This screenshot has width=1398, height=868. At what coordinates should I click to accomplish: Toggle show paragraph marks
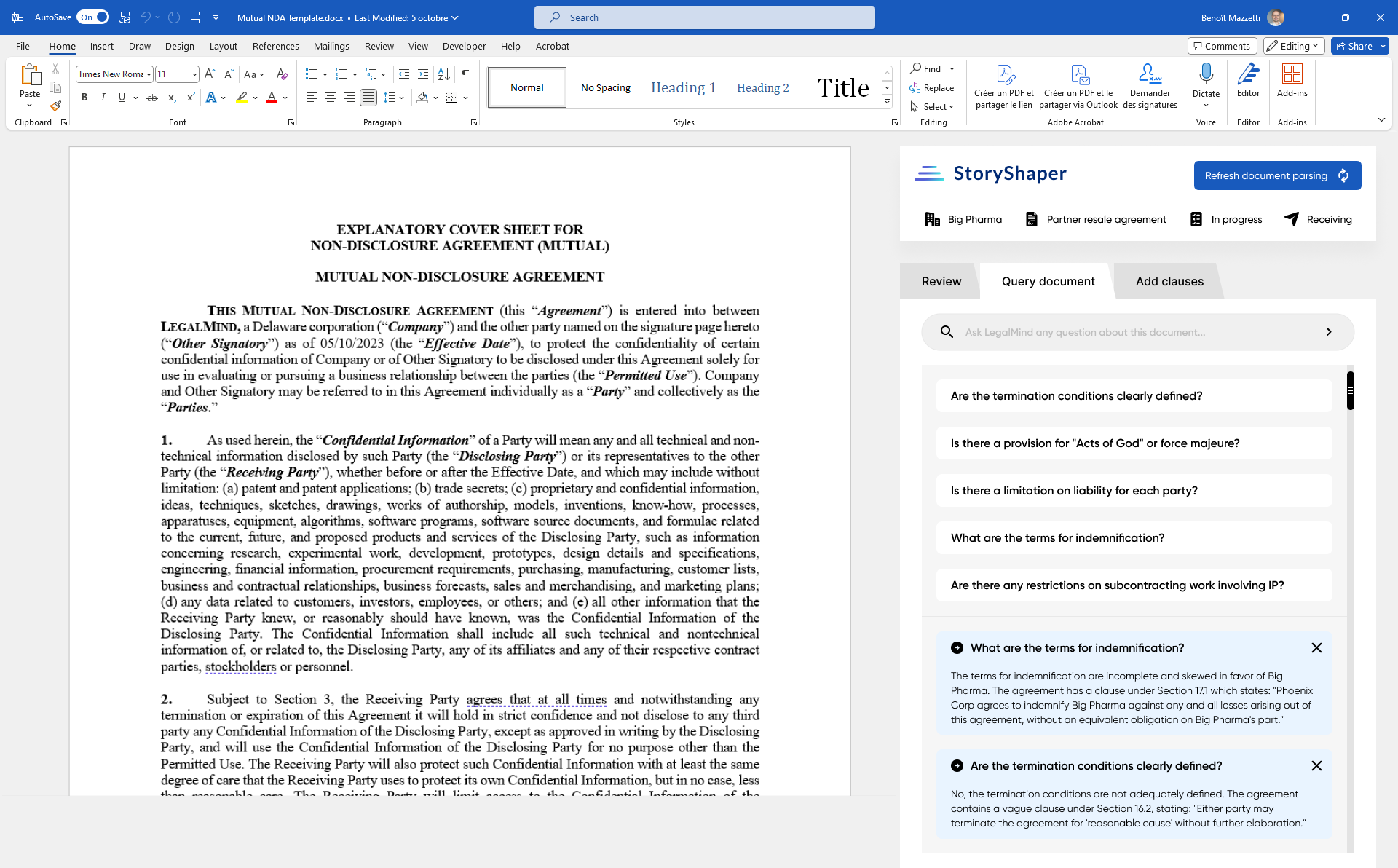pos(465,74)
